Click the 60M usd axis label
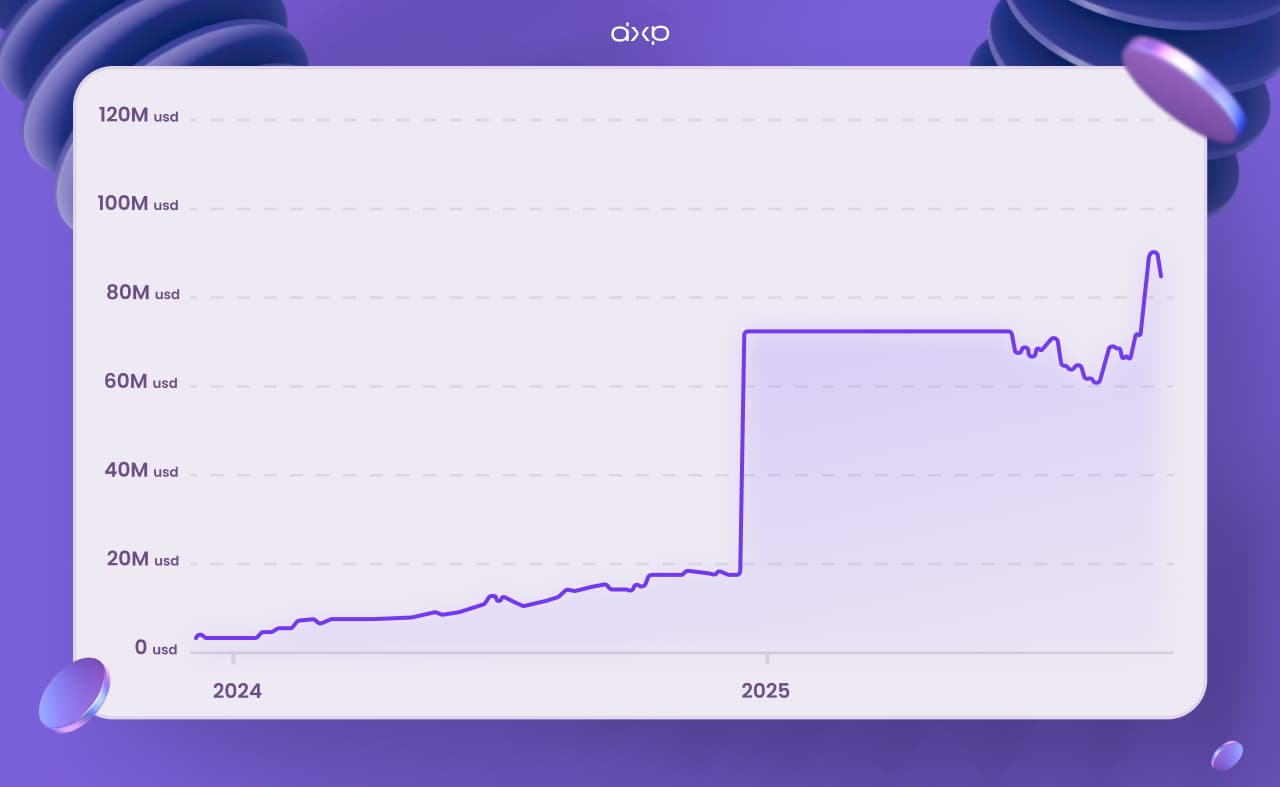The image size is (1280, 787). pos(142,381)
